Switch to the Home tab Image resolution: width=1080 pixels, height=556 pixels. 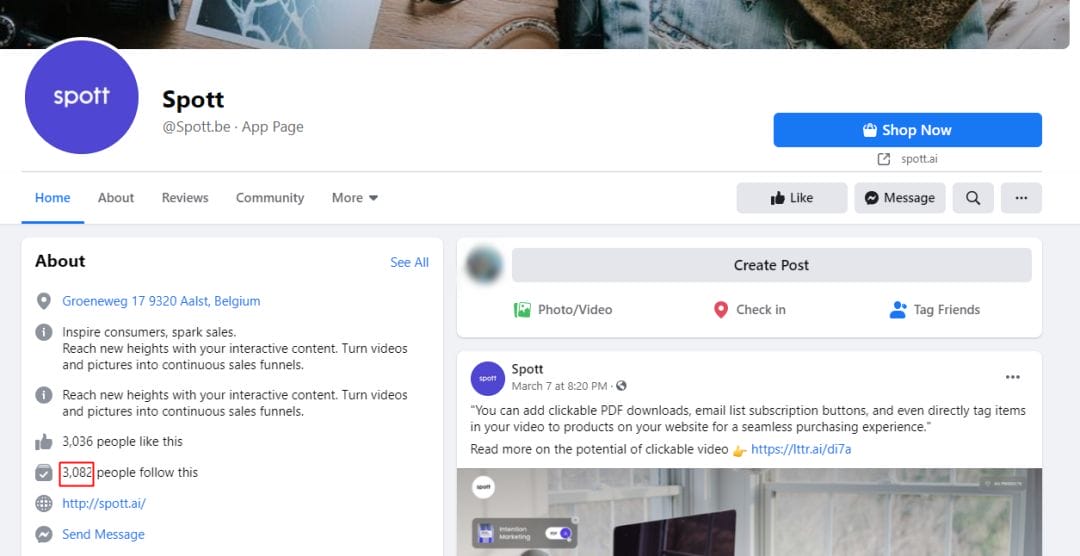(52, 198)
